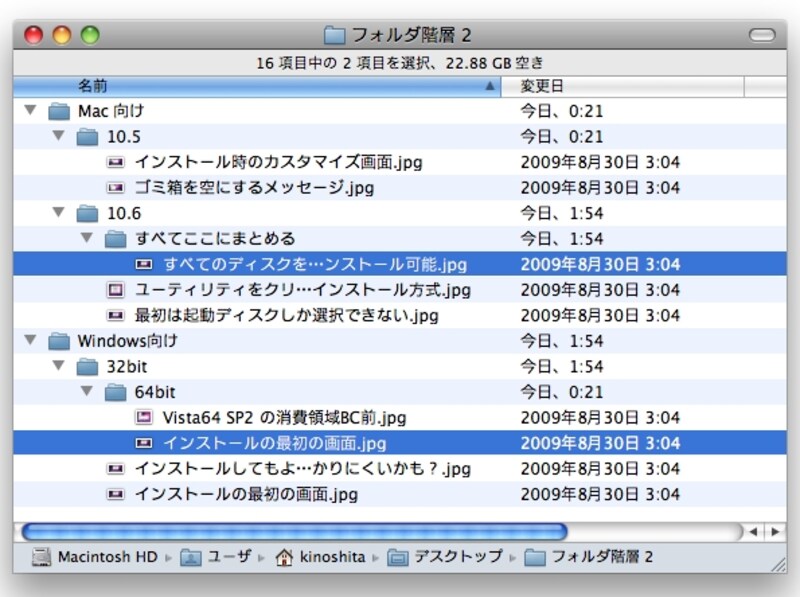The height and width of the screenshot is (597, 800).
Task: Select "最初は起動ディスクしか選択できない.jpg" in the list
Action: (x=250, y=315)
